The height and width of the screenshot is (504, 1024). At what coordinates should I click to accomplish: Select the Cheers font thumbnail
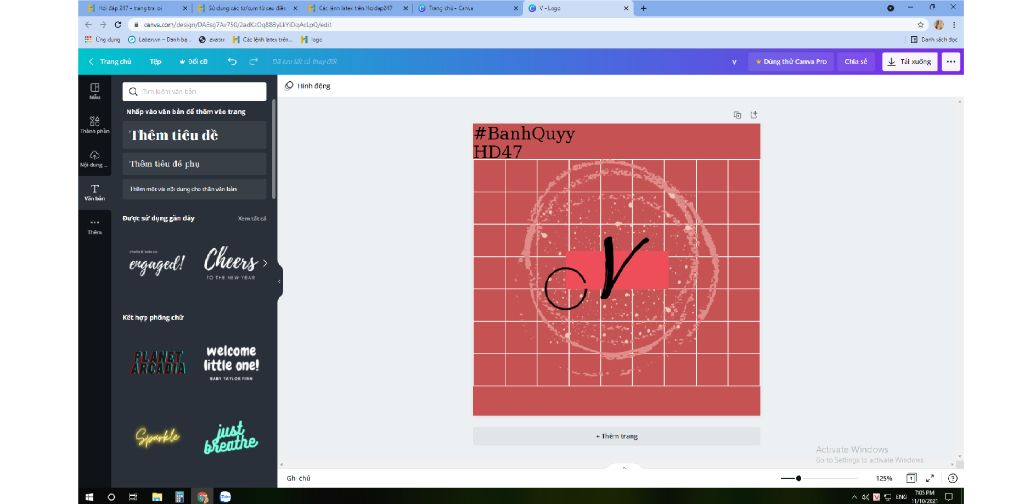point(231,262)
